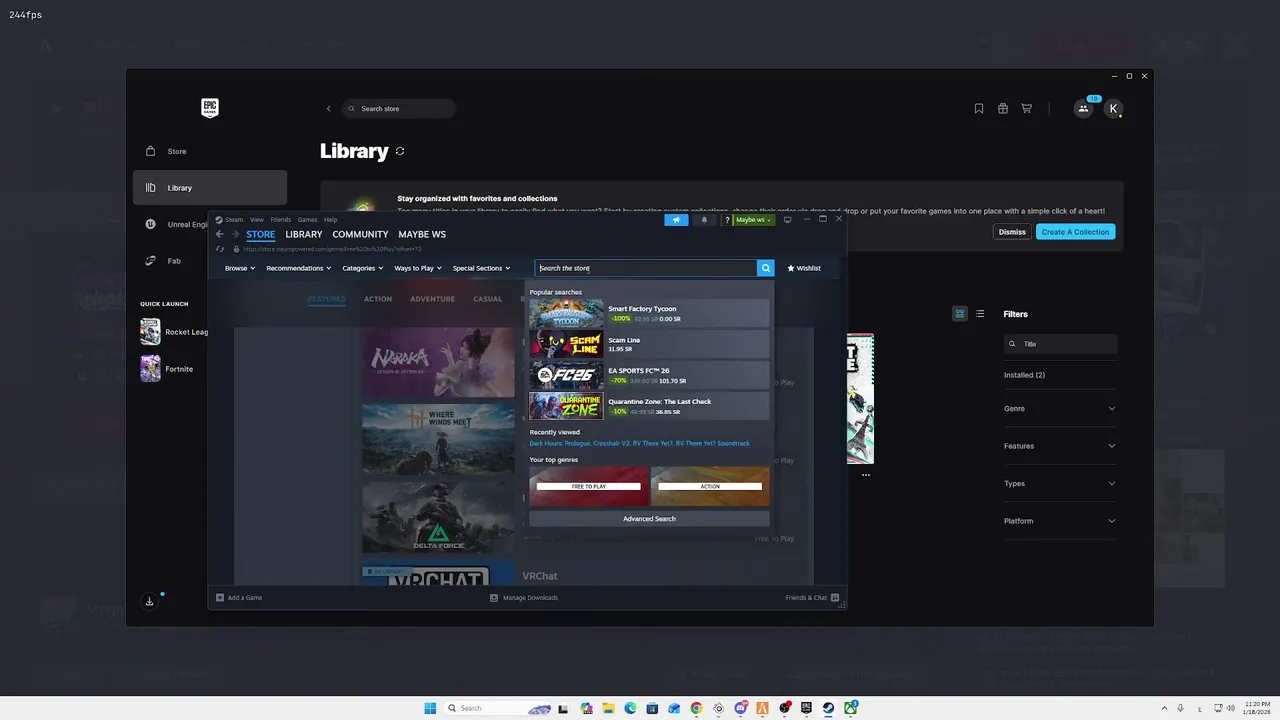Switch Epic library to grid view
Image resolution: width=1280 pixels, height=720 pixels.
tap(960, 314)
